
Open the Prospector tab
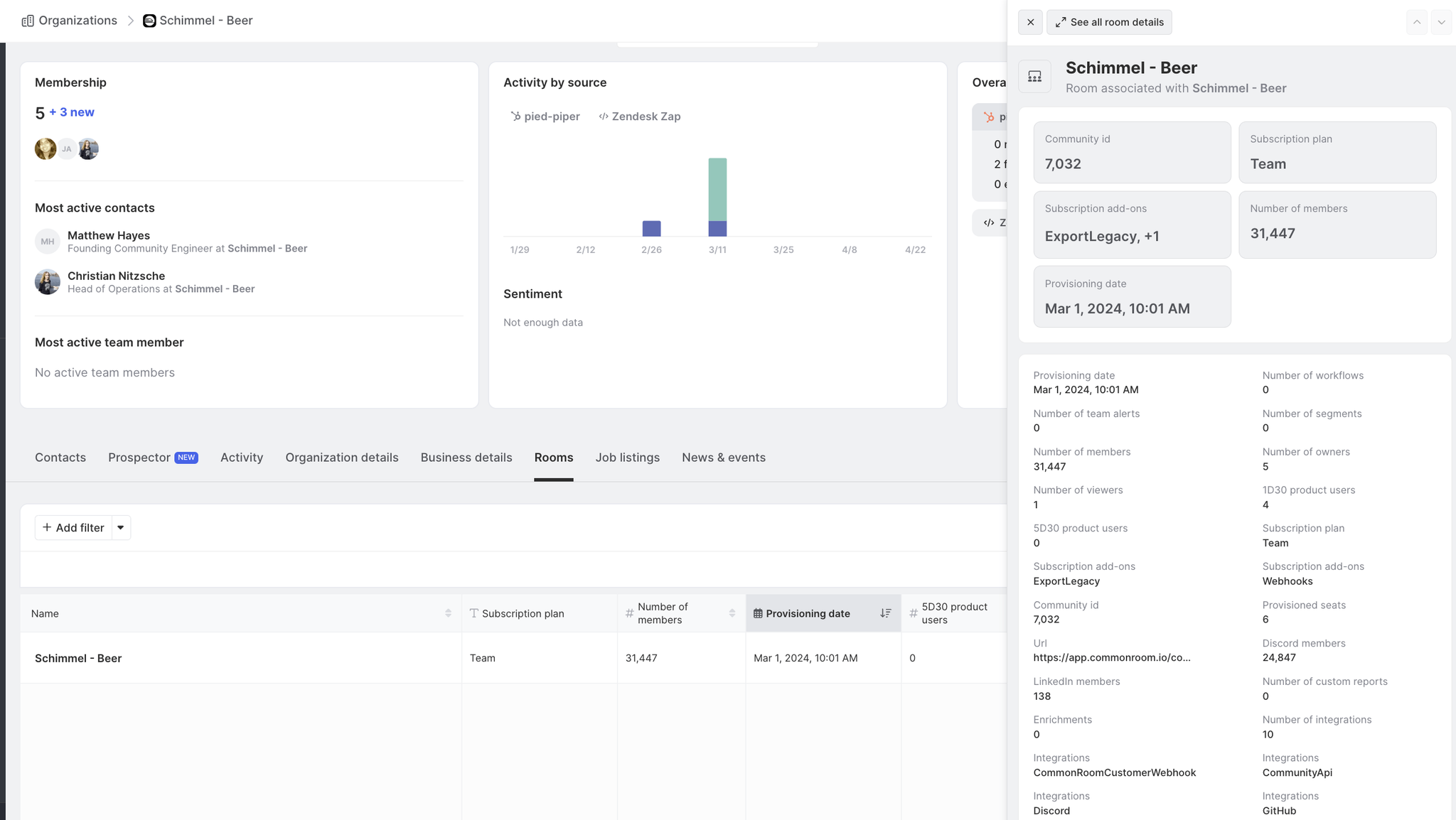click(x=153, y=458)
